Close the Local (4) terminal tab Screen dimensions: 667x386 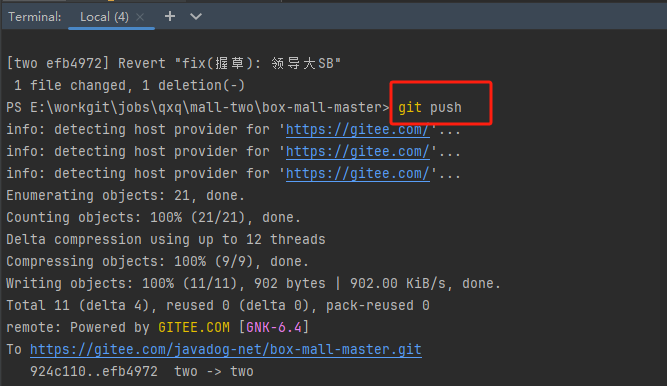pyautogui.click(x=140, y=17)
